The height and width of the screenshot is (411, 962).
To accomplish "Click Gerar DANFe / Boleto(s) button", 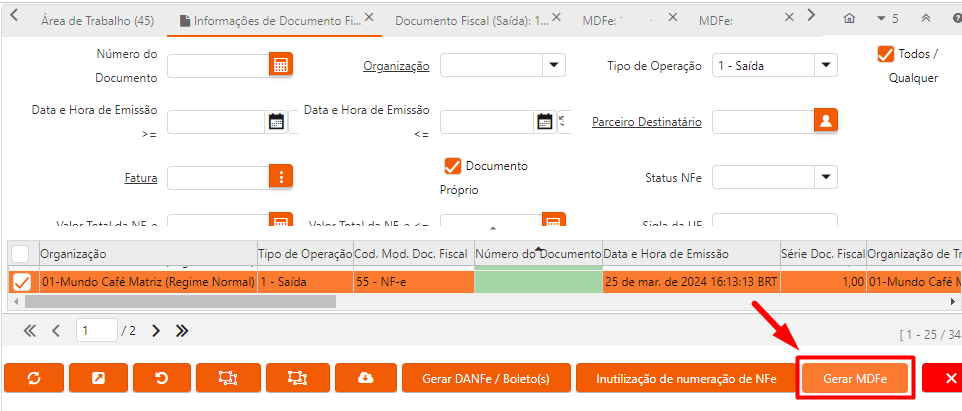I will (x=486, y=378).
